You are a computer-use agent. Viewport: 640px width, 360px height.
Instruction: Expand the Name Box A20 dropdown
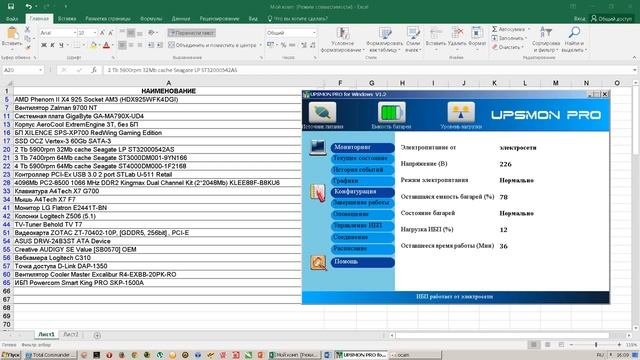[40, 70]
